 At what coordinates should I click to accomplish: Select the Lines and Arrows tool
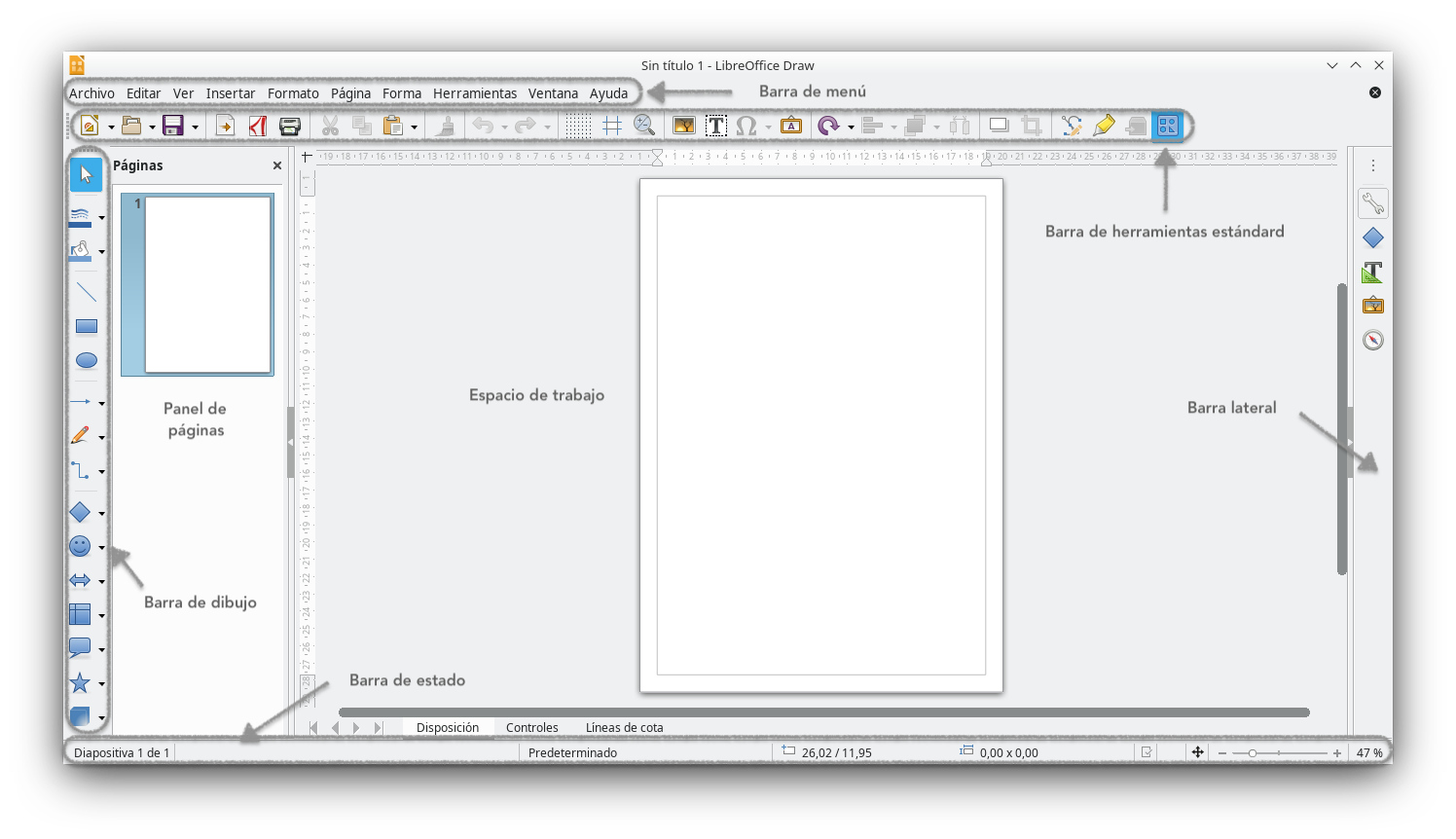point(81,401)
